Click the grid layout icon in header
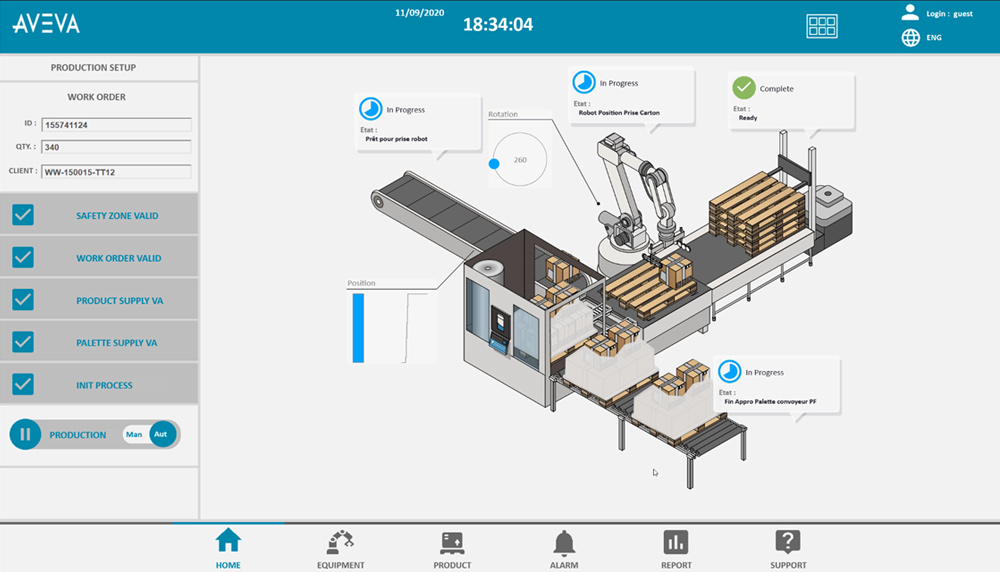Viewport: 1000px width, 572px height. [x=822, y=27]
